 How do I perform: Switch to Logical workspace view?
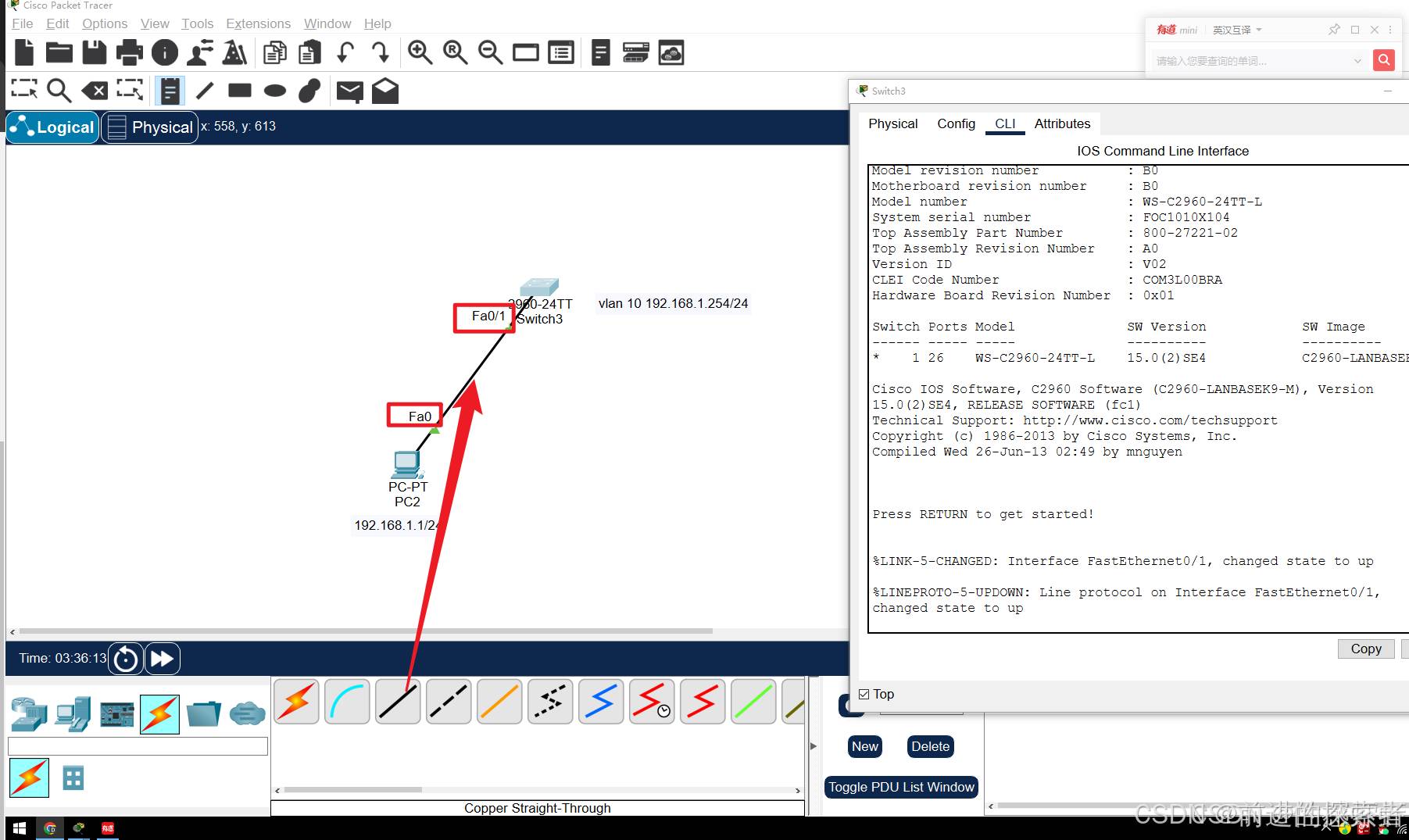tap(53, 127)
